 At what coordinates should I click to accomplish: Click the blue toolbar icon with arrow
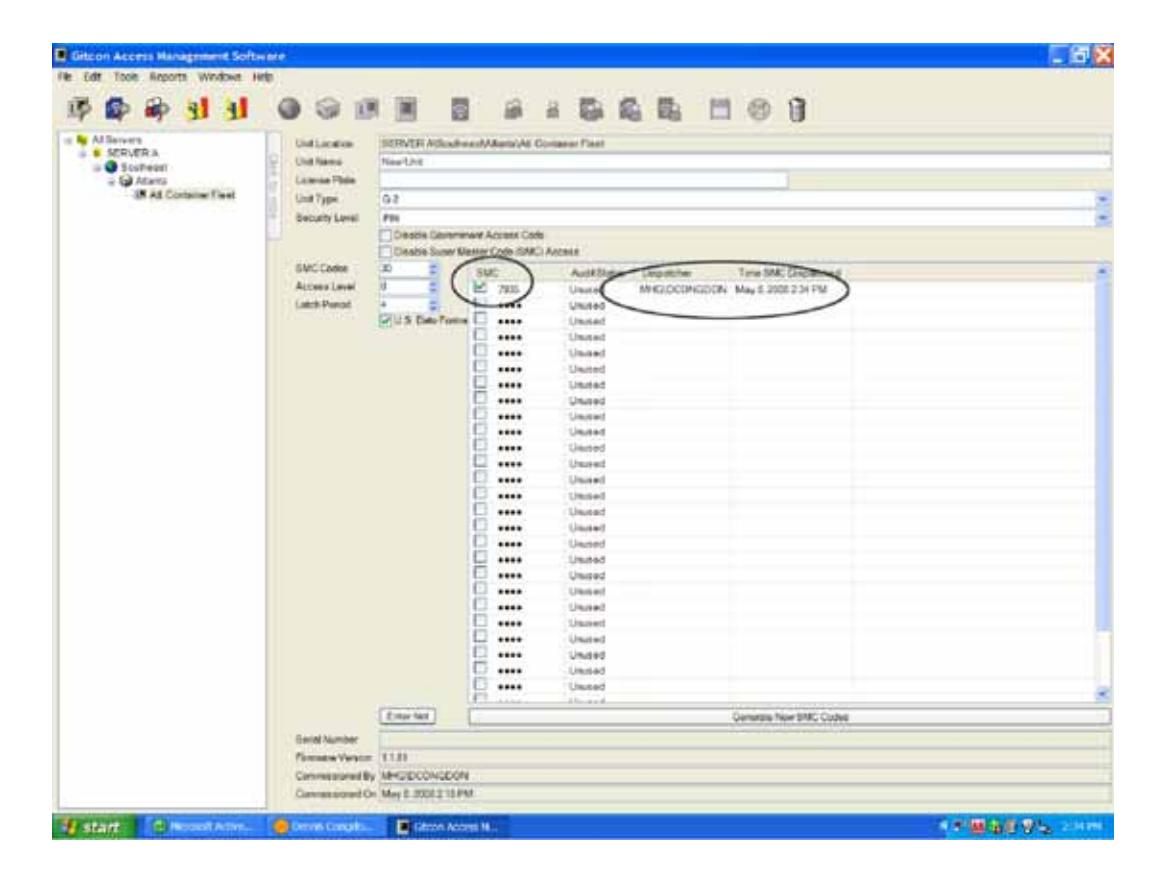click(117, 109)
